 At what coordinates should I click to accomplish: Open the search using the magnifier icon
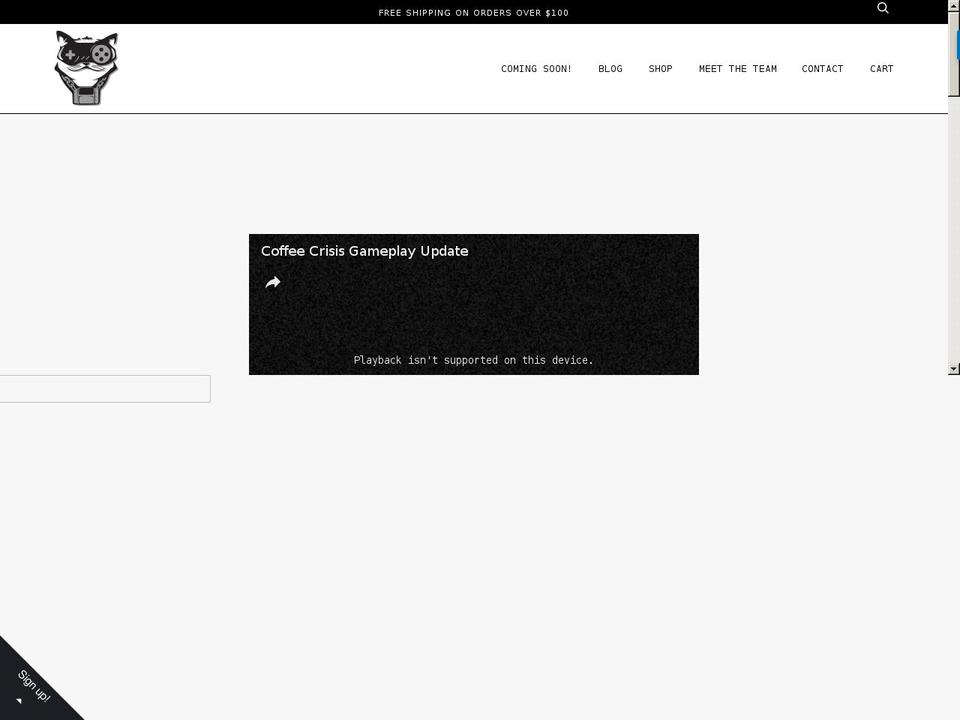coord(882,8)
